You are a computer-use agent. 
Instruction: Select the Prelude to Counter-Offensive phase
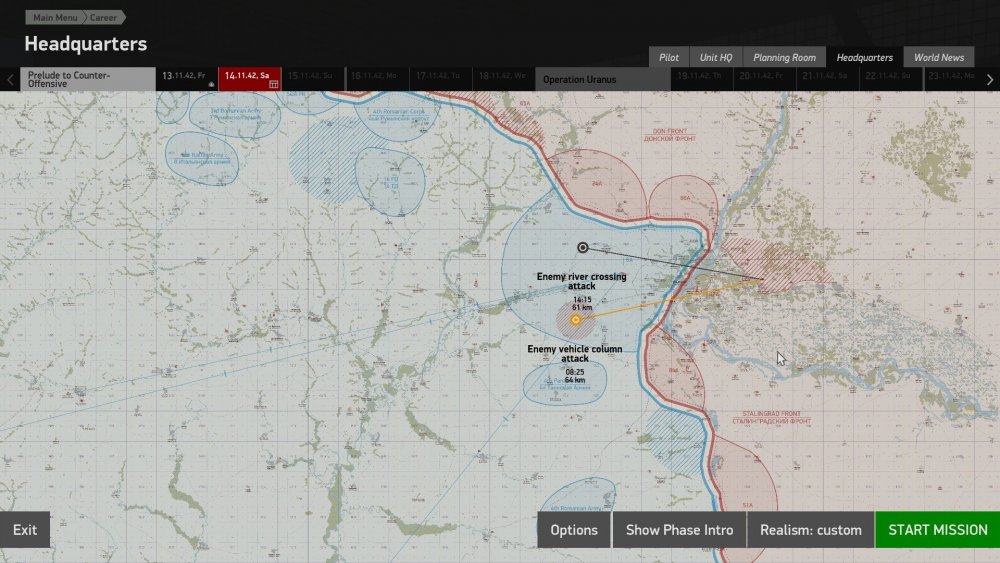(88, 80)
